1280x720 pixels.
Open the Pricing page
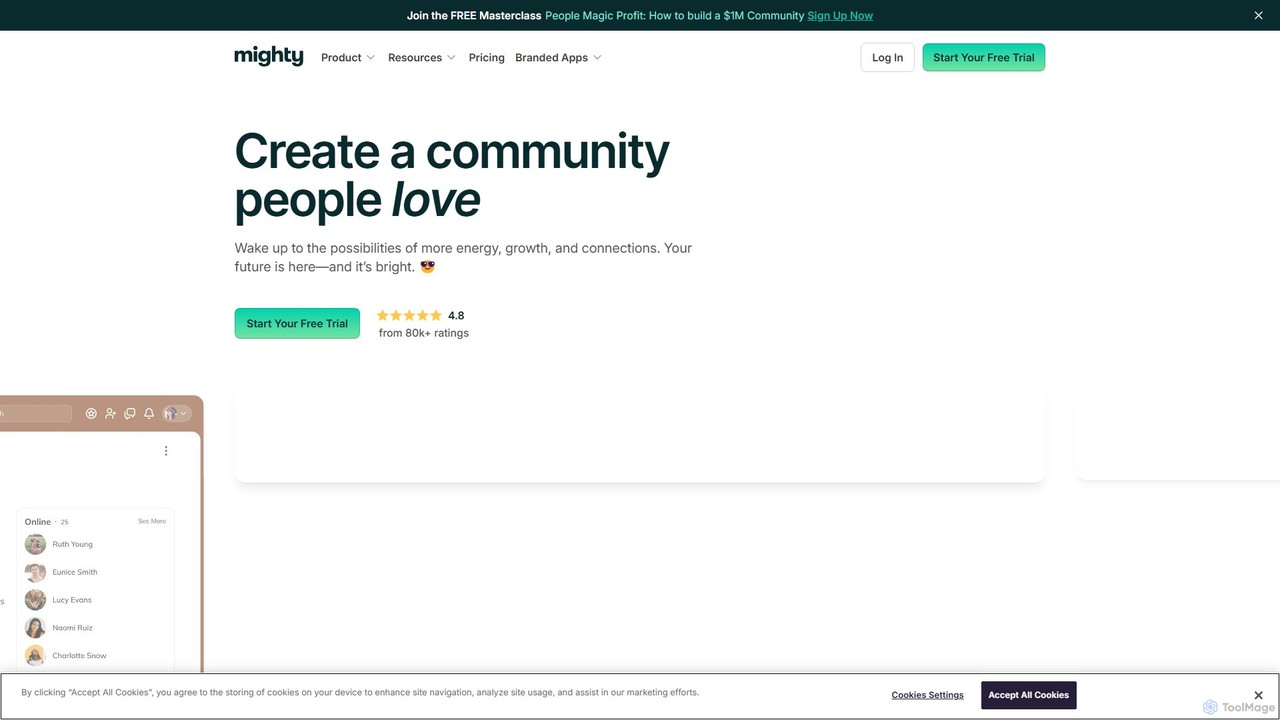(486, 57)
